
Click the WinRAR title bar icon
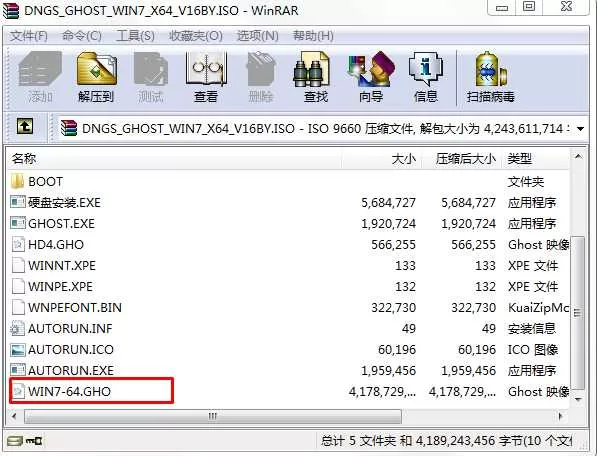(11, 10)
